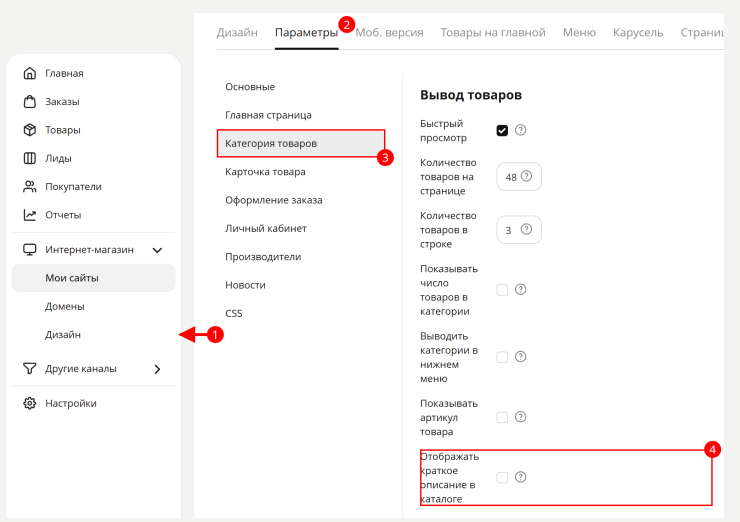Select the Категория товаров section
This screenshot has width=740, height=522.
coord(301,143)
